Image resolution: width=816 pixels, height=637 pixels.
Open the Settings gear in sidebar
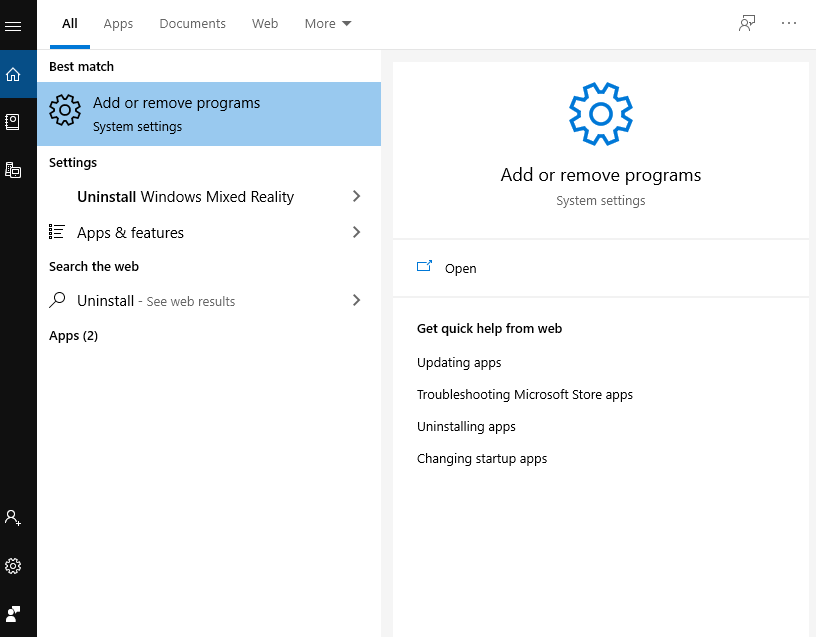(13, 566)
